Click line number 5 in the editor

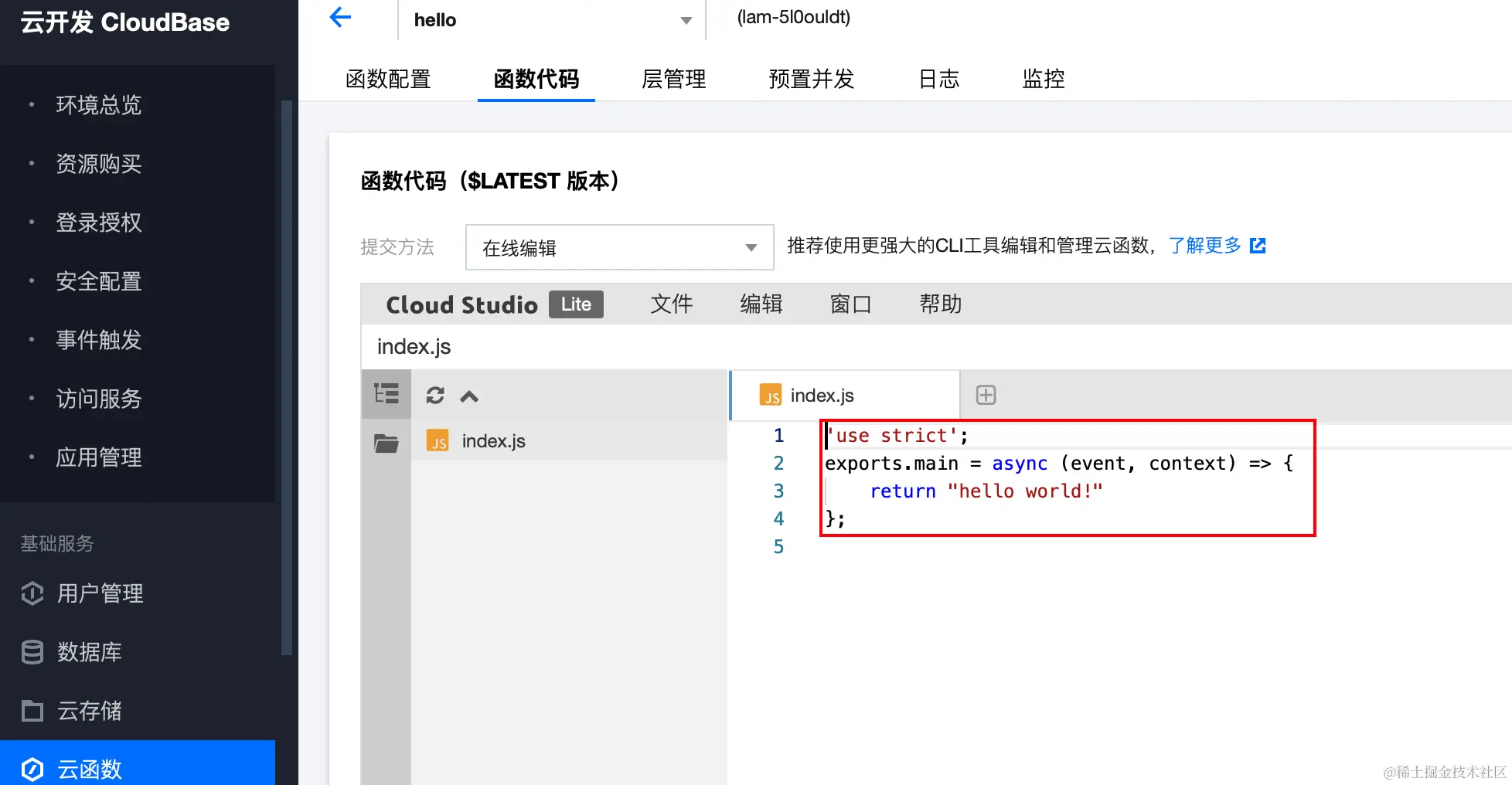tap(778, 547)
